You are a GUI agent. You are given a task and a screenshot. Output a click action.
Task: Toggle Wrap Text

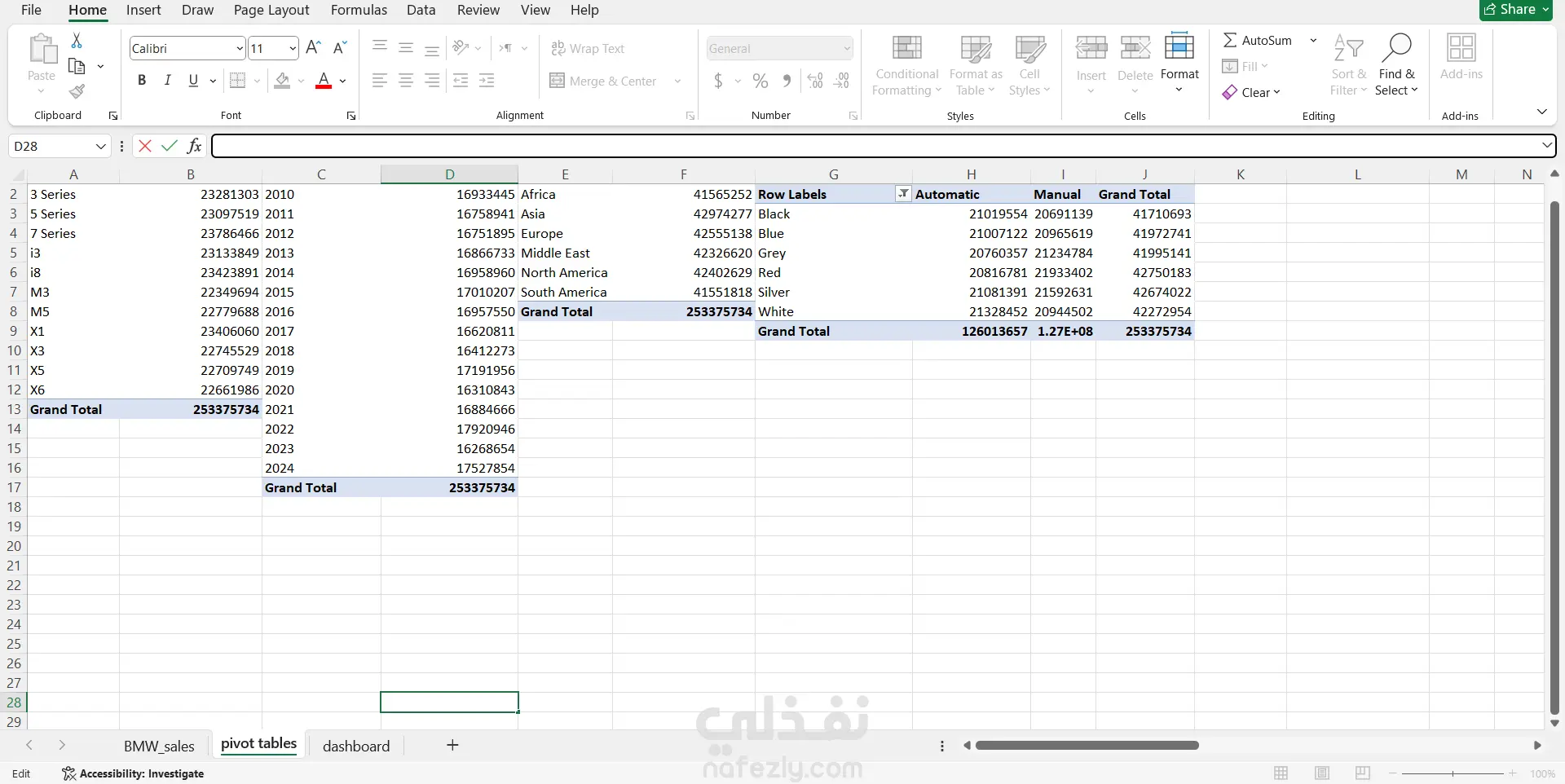(x=588, y=48)
